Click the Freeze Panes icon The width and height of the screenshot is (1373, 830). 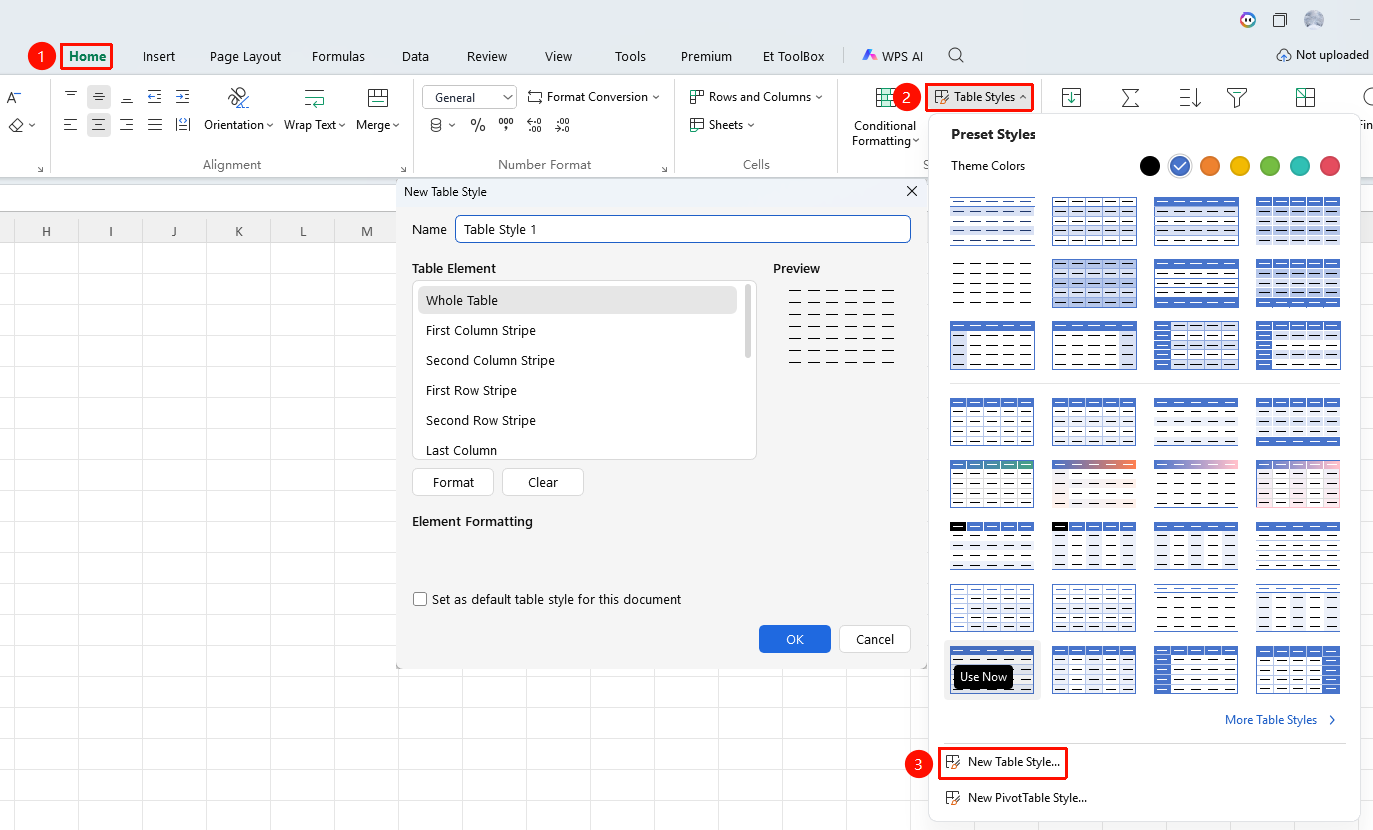pyautogui.click(x=1305, y=97)
